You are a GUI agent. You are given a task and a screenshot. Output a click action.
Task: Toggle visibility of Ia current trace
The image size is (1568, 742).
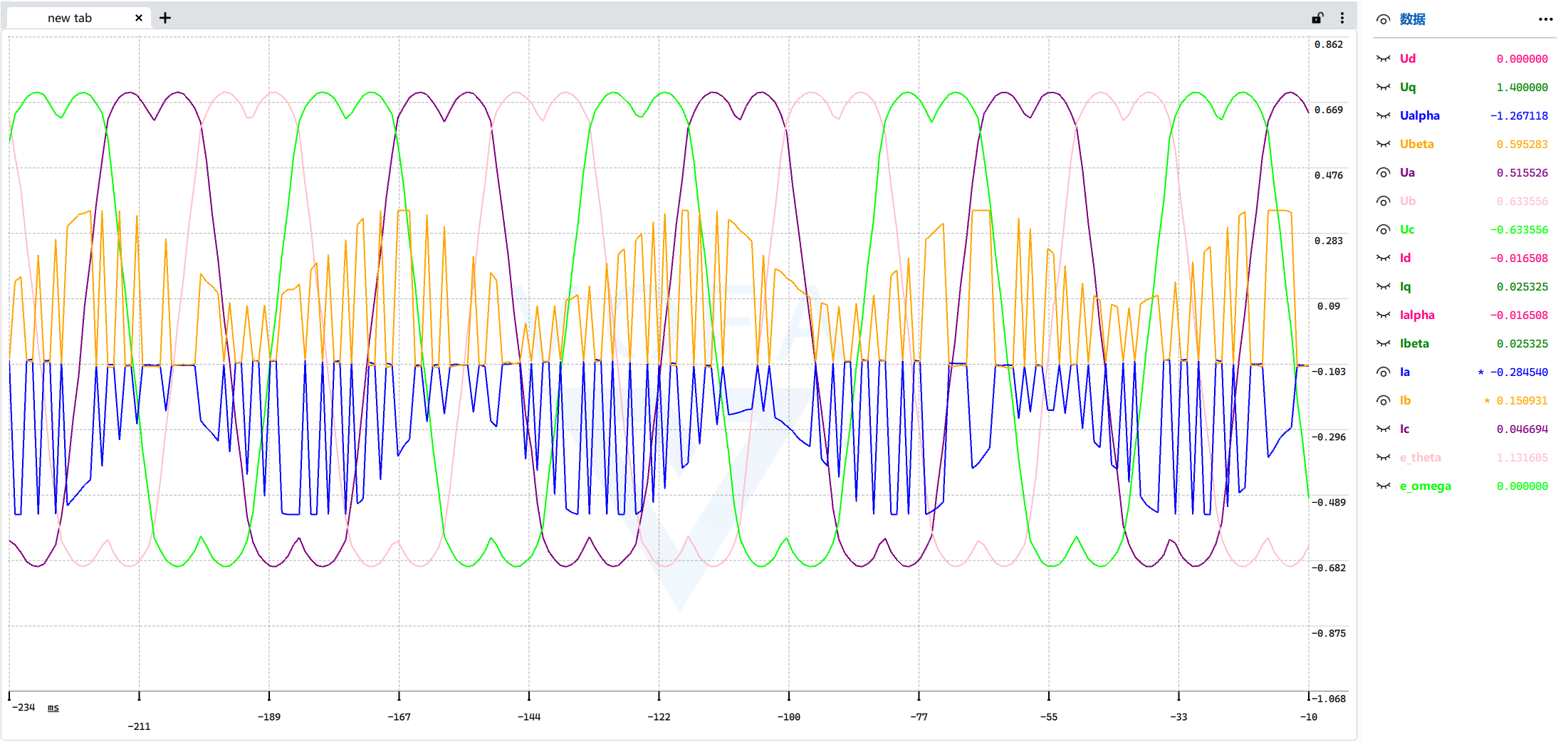[1383, 372]
